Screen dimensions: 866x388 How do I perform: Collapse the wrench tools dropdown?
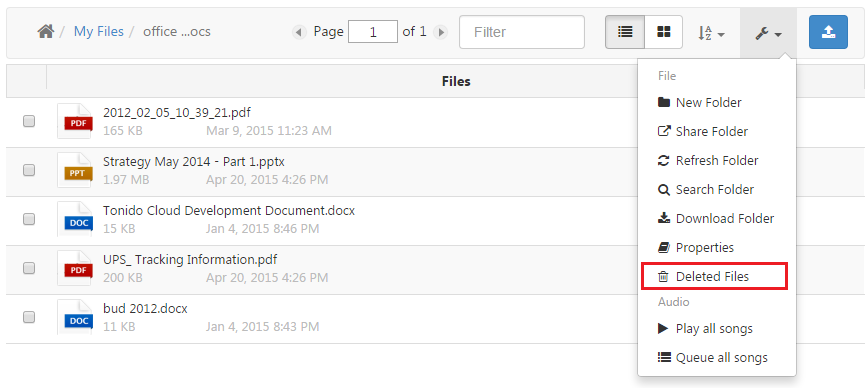pyautogui.click(x=768, y=34)
